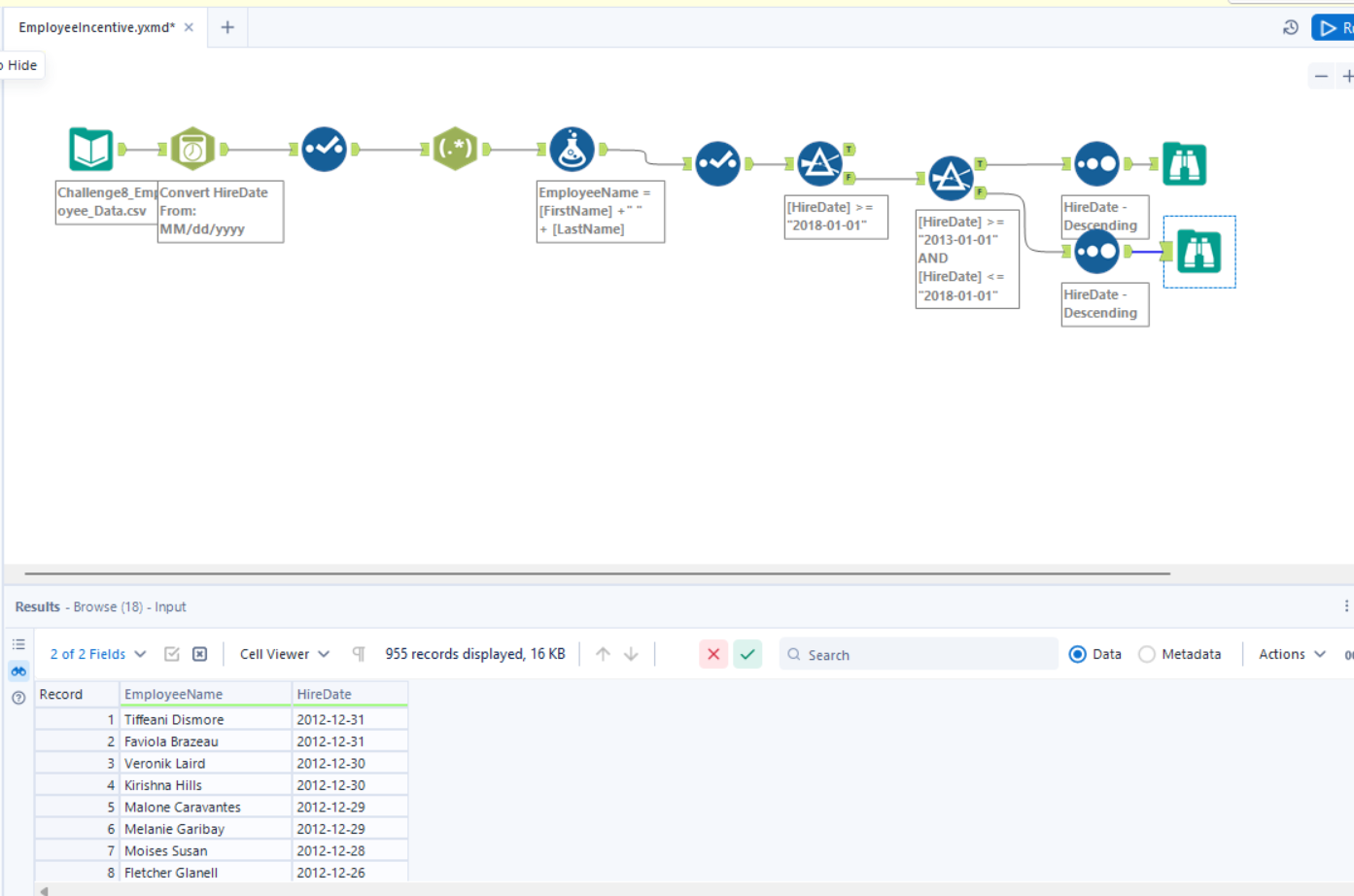Apply data changes green checkmark
The width and height of the screenshot is (1354, 896).
pyautogui.click(x=747, y=654)
